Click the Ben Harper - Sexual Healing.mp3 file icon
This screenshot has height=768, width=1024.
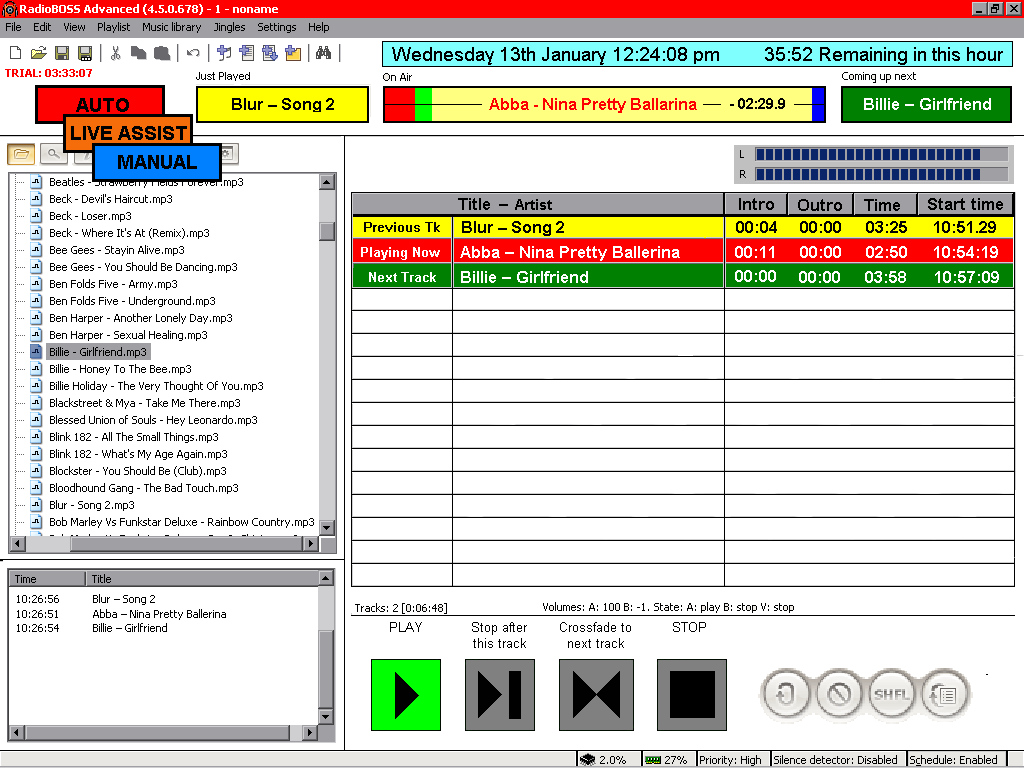[37, 334]
